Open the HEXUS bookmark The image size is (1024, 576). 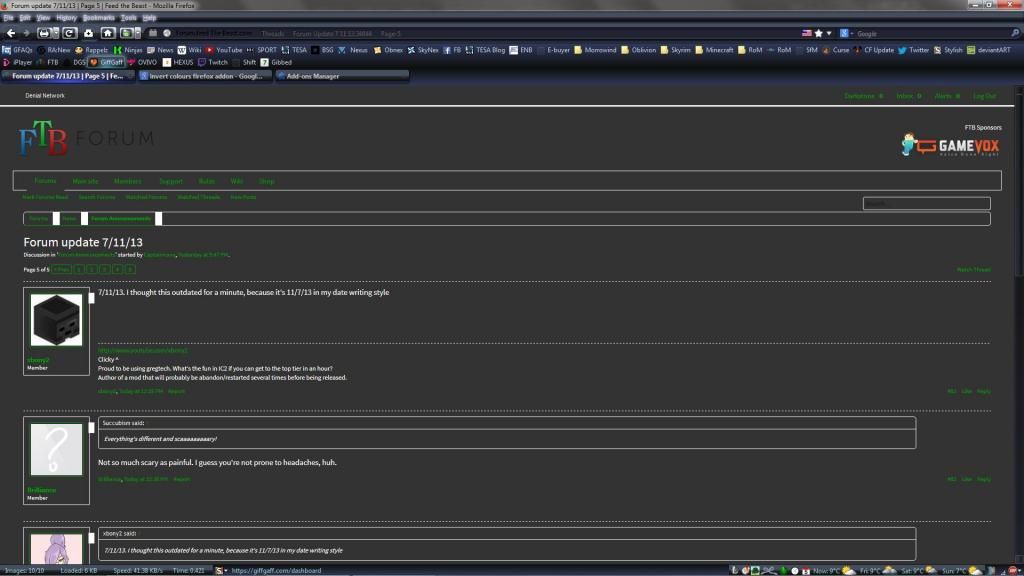178,62
